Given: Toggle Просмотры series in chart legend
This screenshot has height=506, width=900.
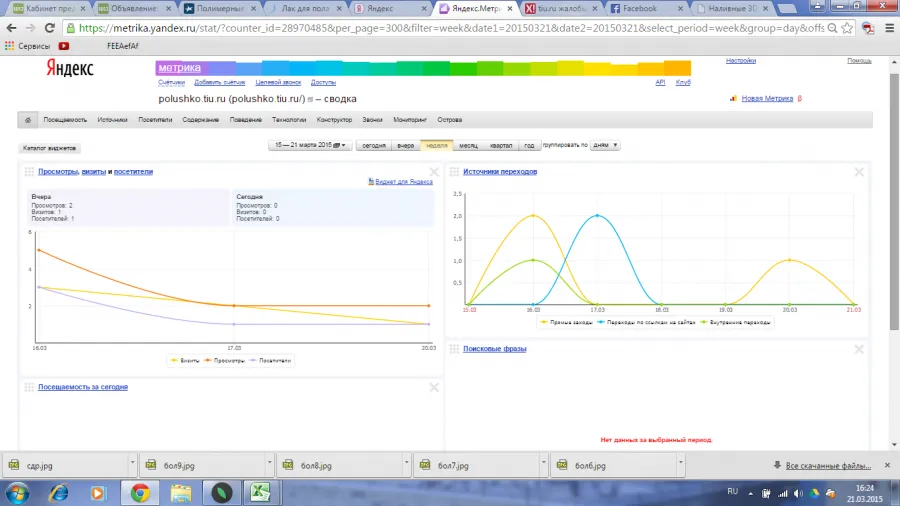Looking at the screenshot, I should point(224,361).
